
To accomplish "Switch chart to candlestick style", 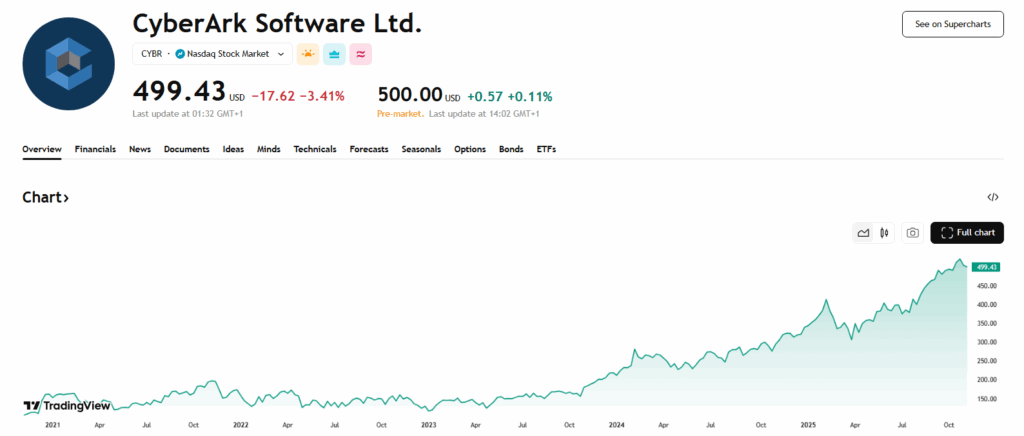I will (884, 233).
